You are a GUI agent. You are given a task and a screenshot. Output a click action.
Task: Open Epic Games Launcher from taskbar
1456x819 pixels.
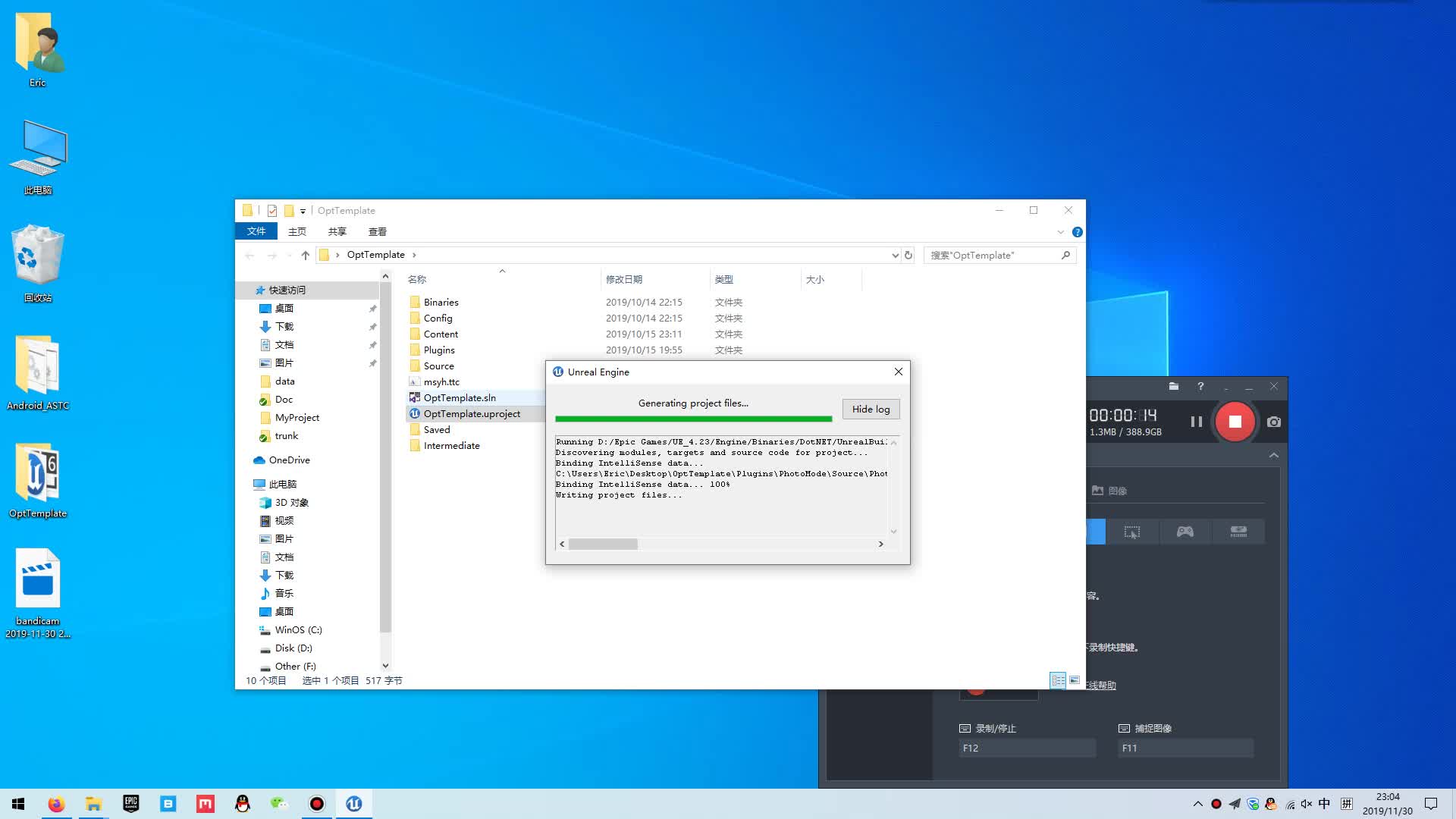tap(130, 804)
